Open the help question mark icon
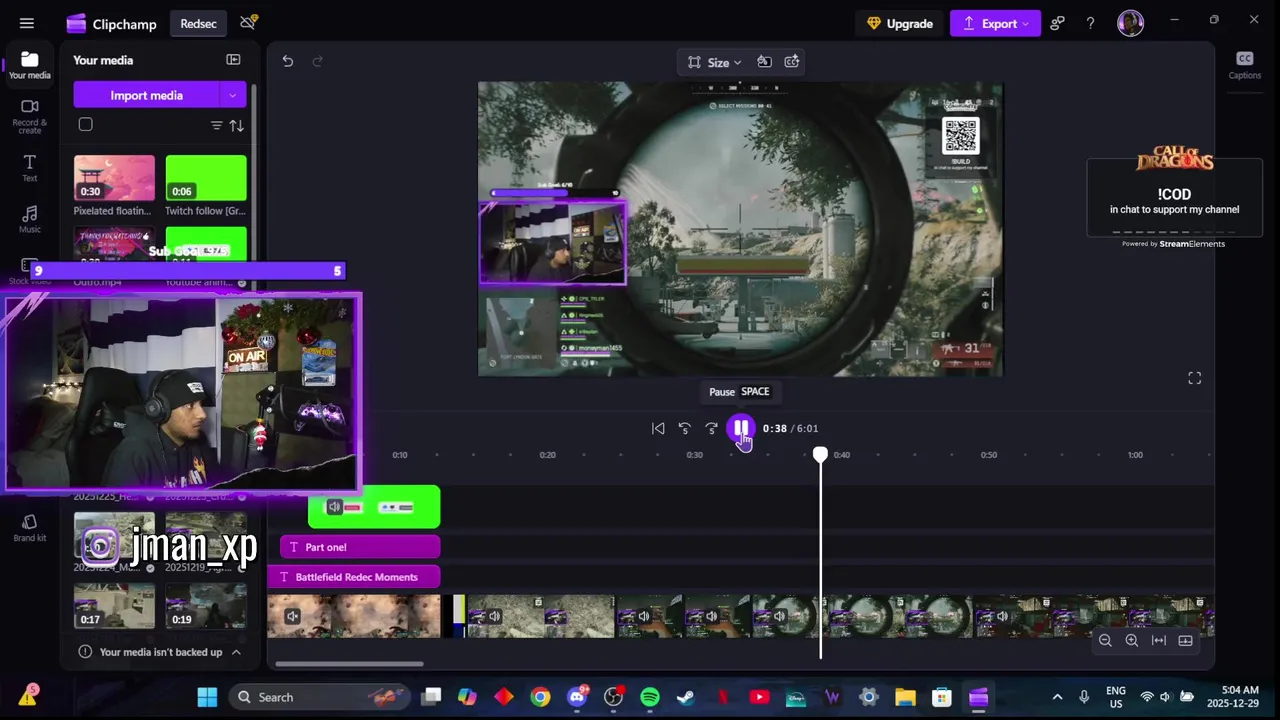 pos(1090,23)
